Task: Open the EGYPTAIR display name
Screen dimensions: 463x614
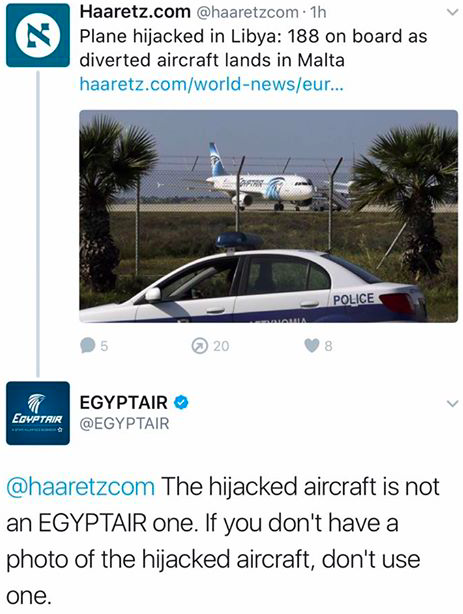Action: pos(123,403)
